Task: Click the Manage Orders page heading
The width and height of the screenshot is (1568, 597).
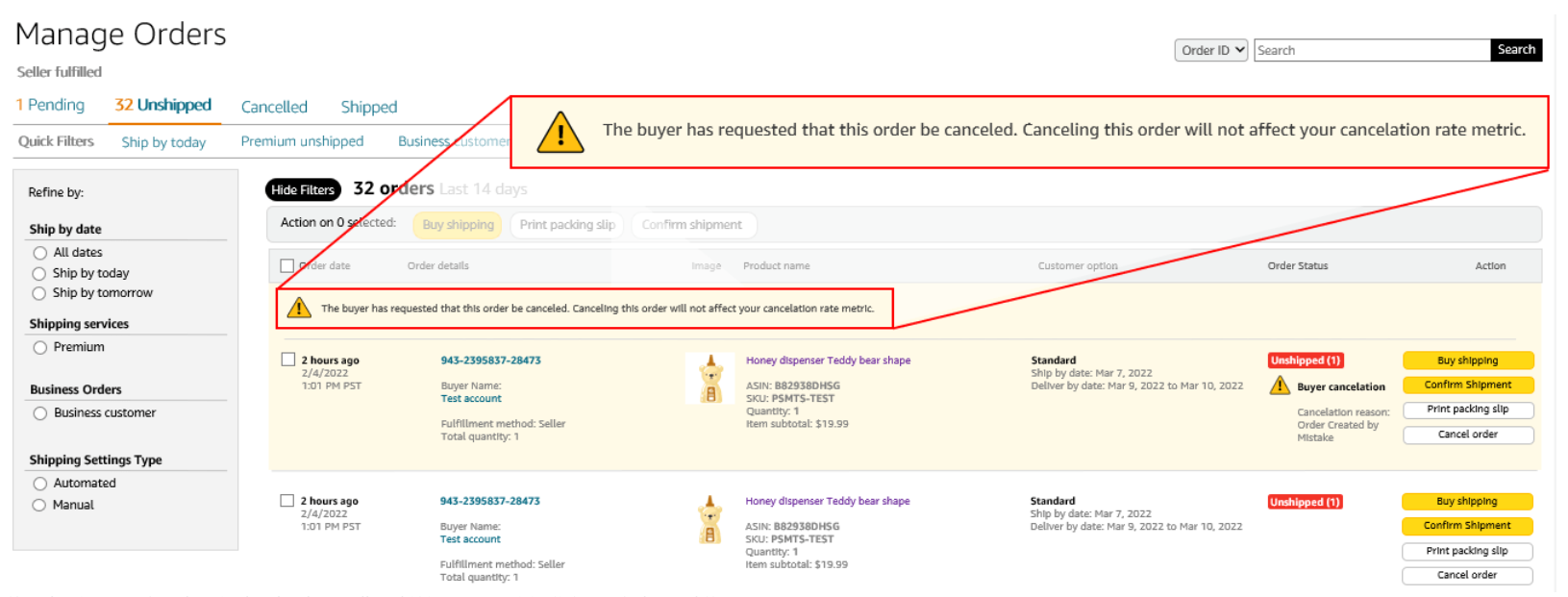Action: pos(121,35)
